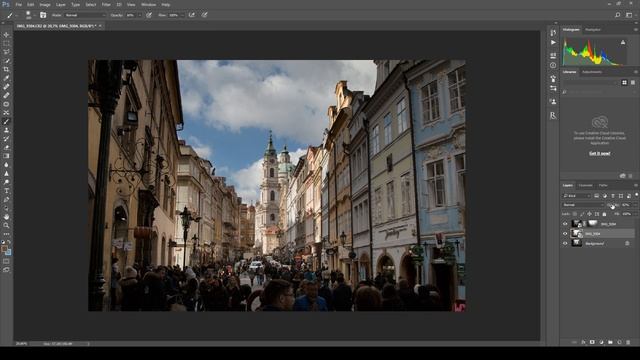Add a layer style fx
Image resolution: width=640 pixels, height=360 pixels.
click(583, 342)
